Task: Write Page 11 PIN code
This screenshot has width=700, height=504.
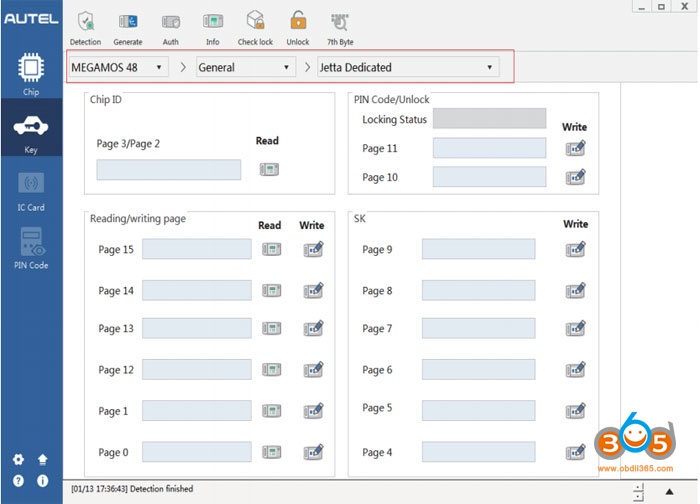Action: pyautogui.click(x=575, y=148)
